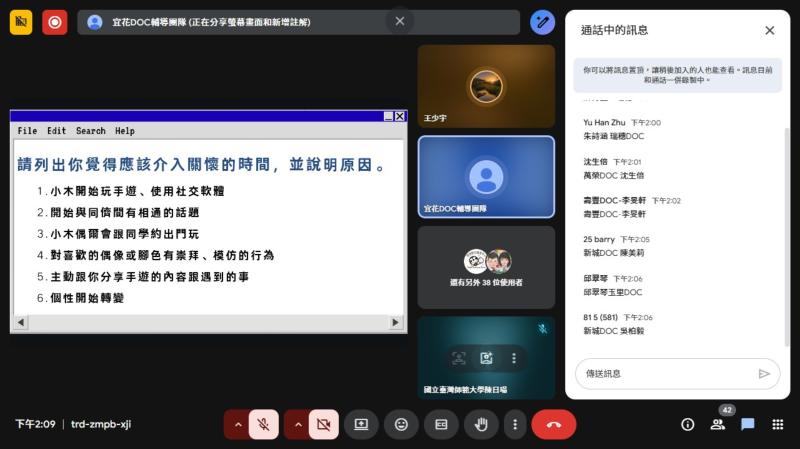
Task: Click the yellow camera-off extension icon
Action: [x=21, y=22]
